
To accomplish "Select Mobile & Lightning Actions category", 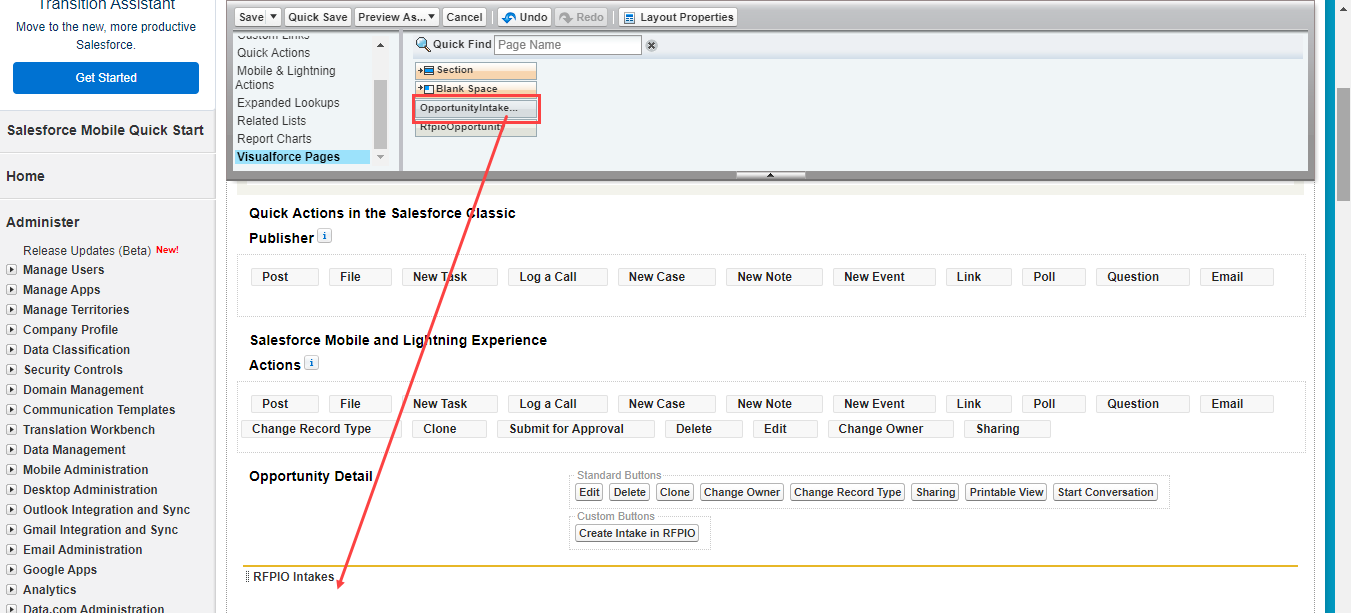I will tap(286, 78).
